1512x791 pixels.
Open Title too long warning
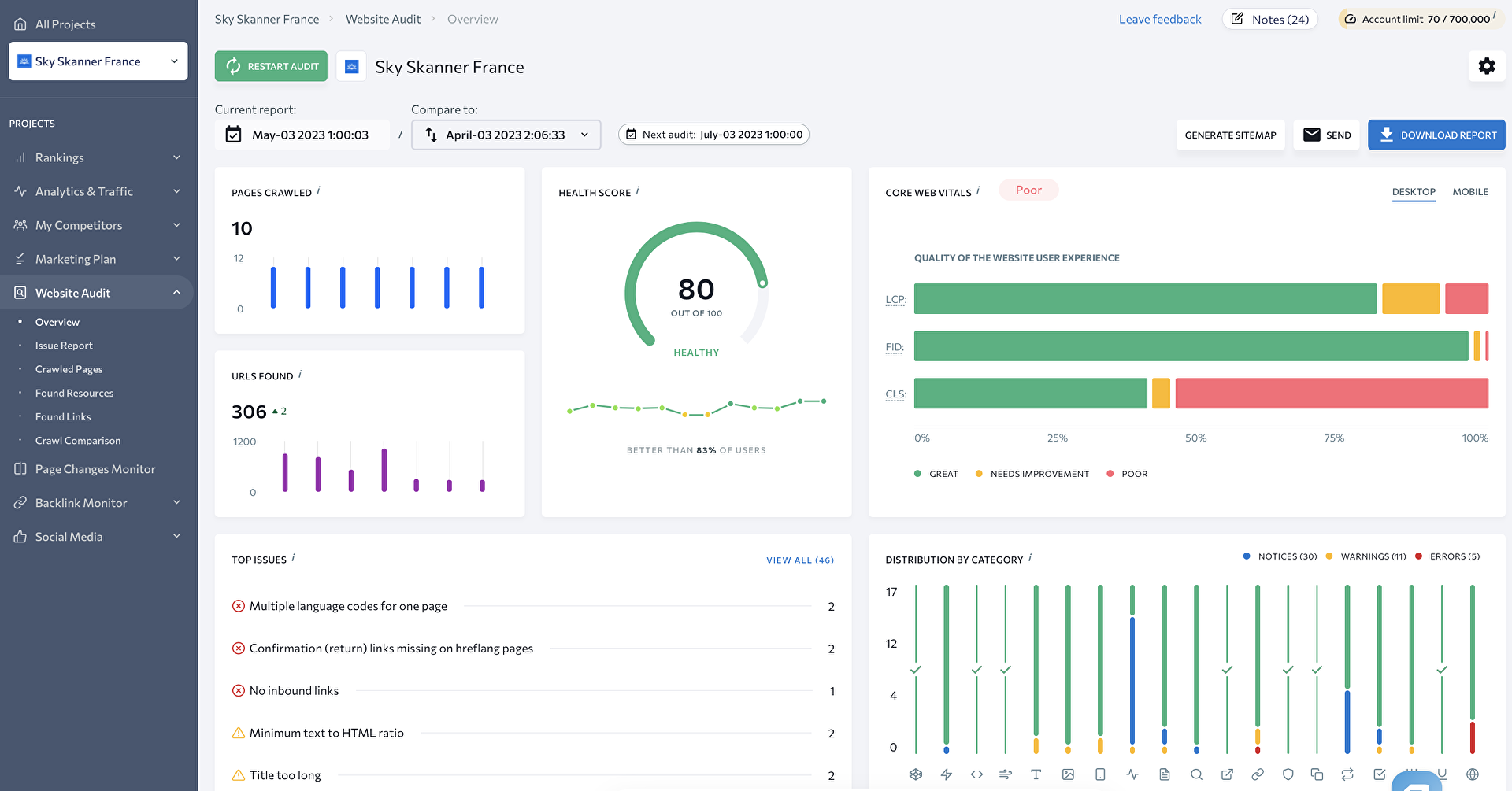285,775
